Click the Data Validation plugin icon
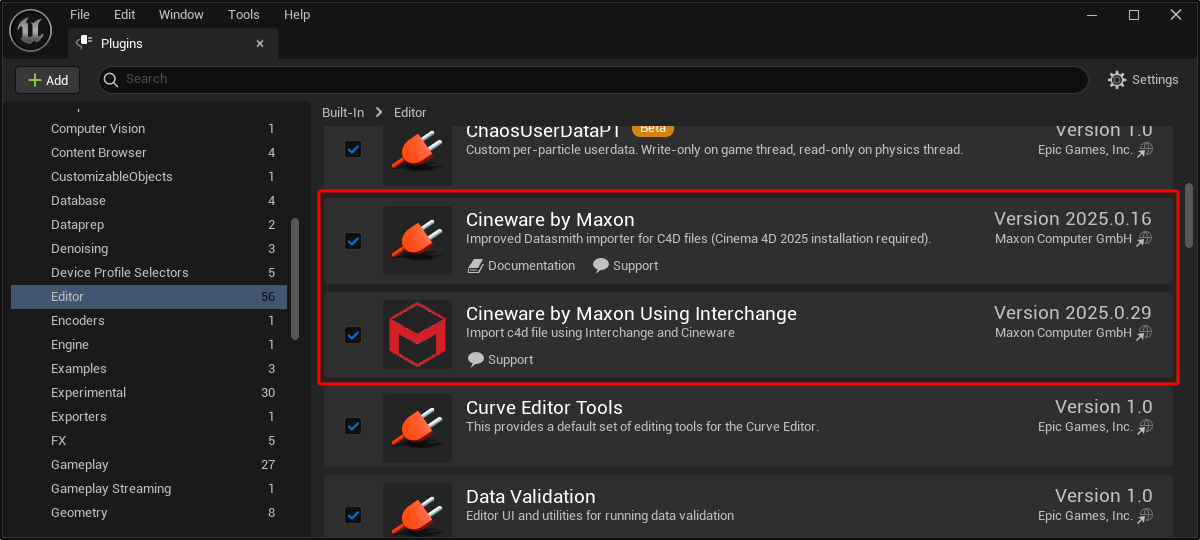The height and width of the screenshot is (540, 1200). tap(417, 510)
